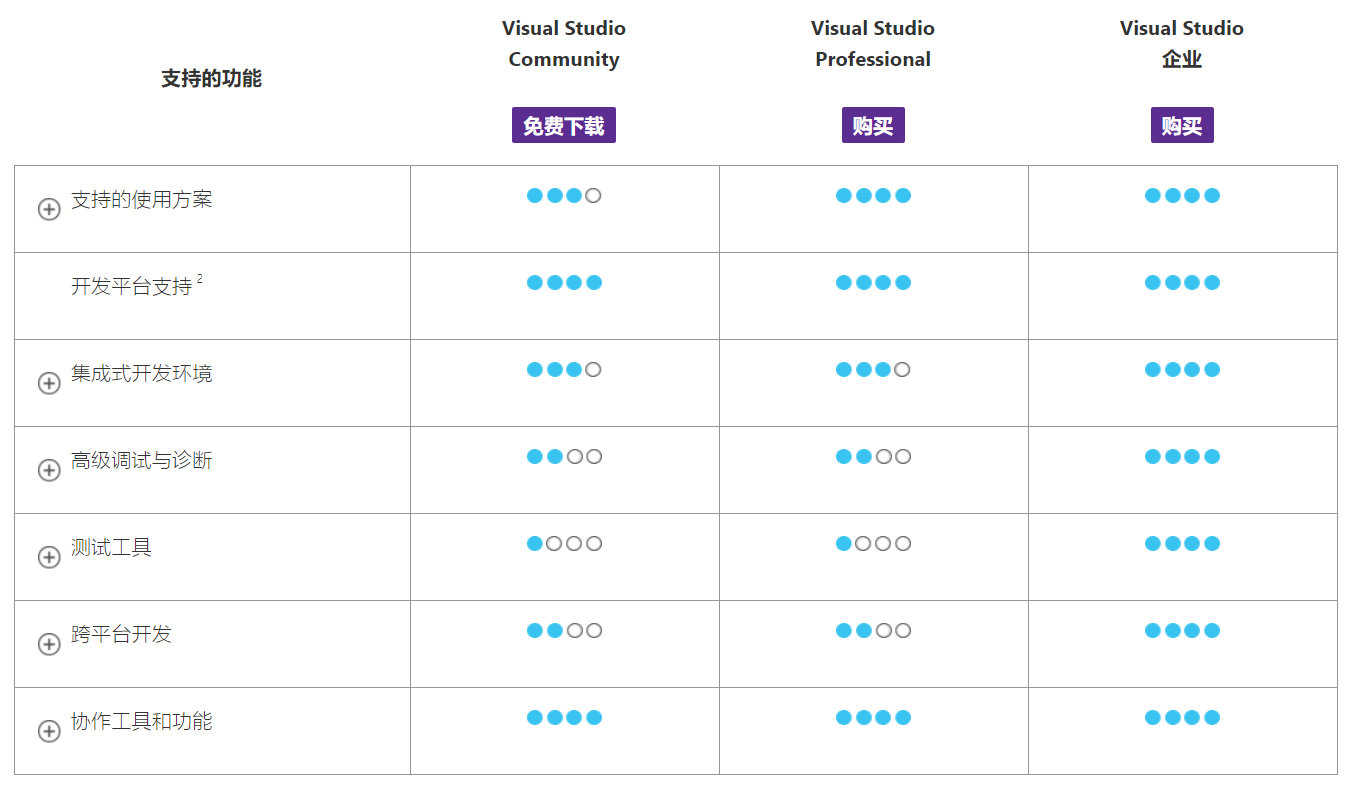Expand the 支持的使用方案 row

click(x=49, y=209)
